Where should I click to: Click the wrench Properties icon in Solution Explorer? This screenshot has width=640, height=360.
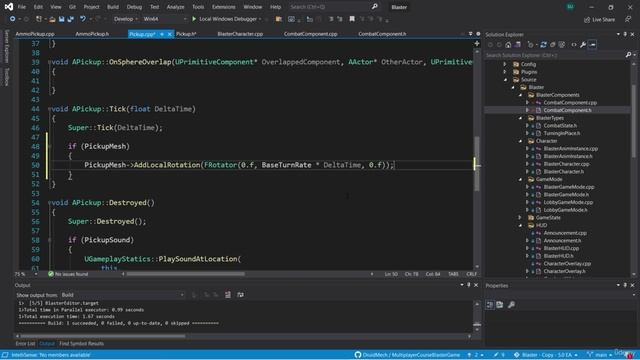tap(583, 45)
